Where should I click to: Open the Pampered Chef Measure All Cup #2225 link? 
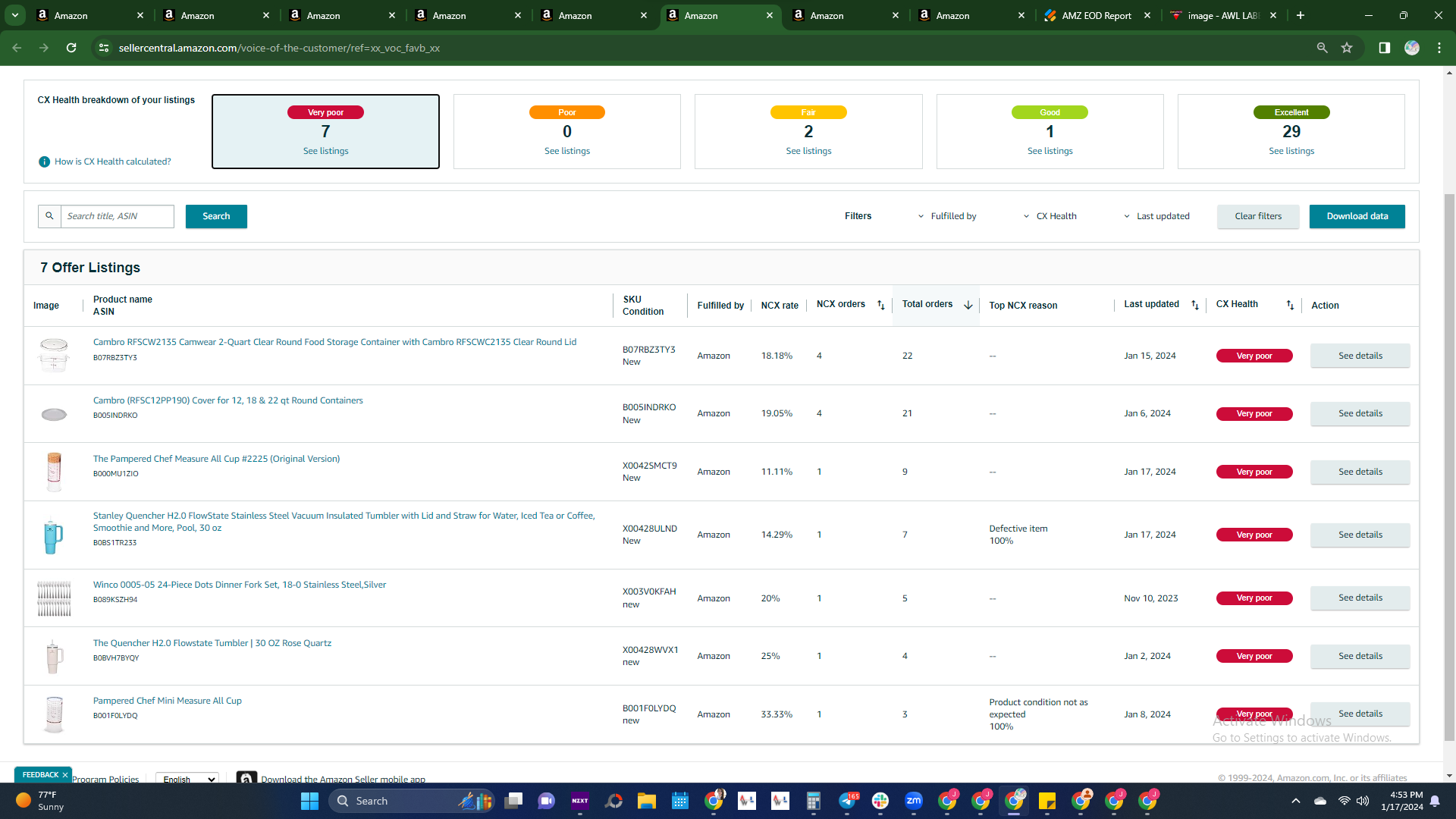216,459
